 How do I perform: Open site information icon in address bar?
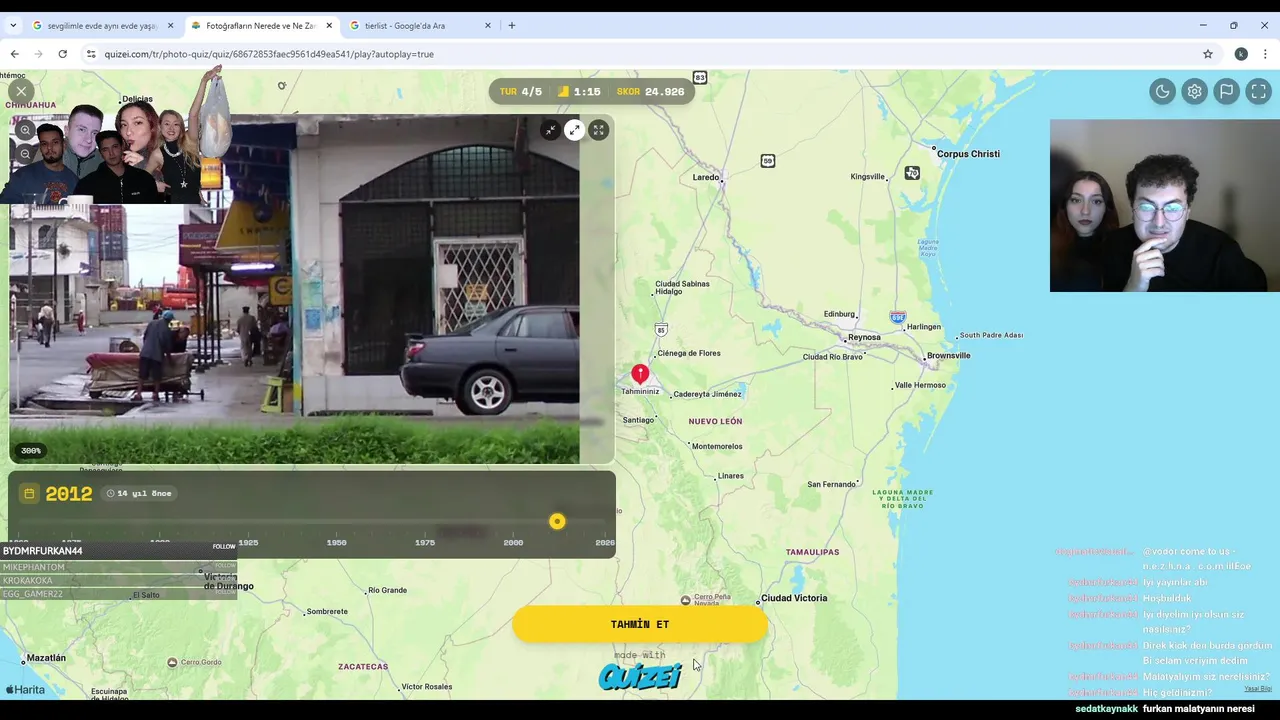point(91,54)
